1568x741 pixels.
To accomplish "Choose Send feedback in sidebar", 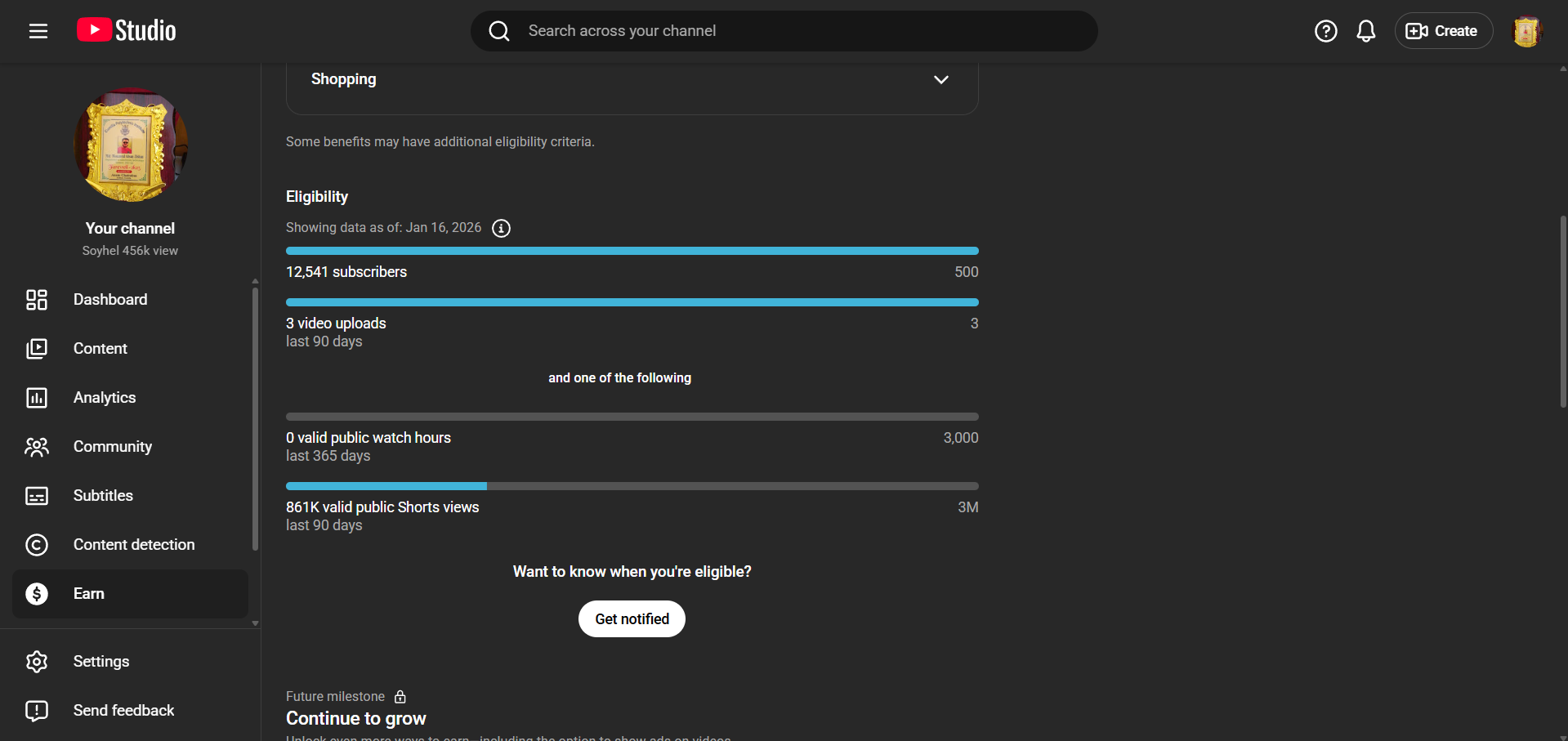I will 123,711.
